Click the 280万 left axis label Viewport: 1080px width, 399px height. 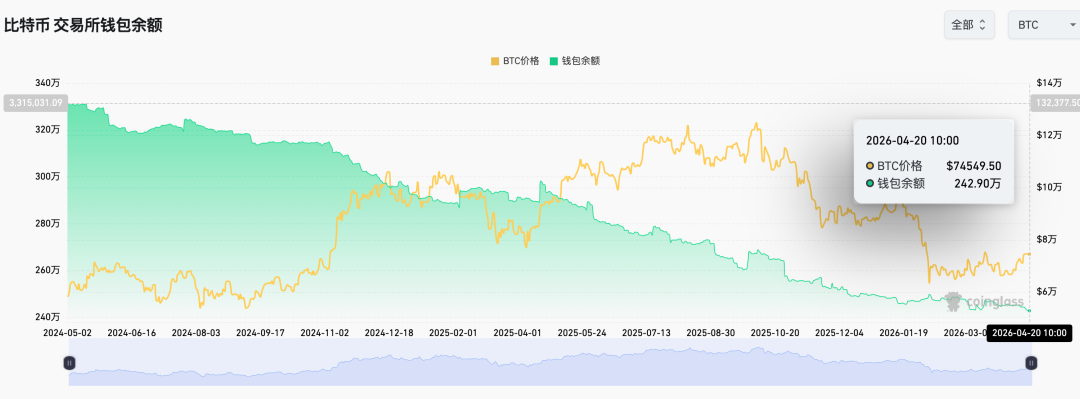point(48,223)
